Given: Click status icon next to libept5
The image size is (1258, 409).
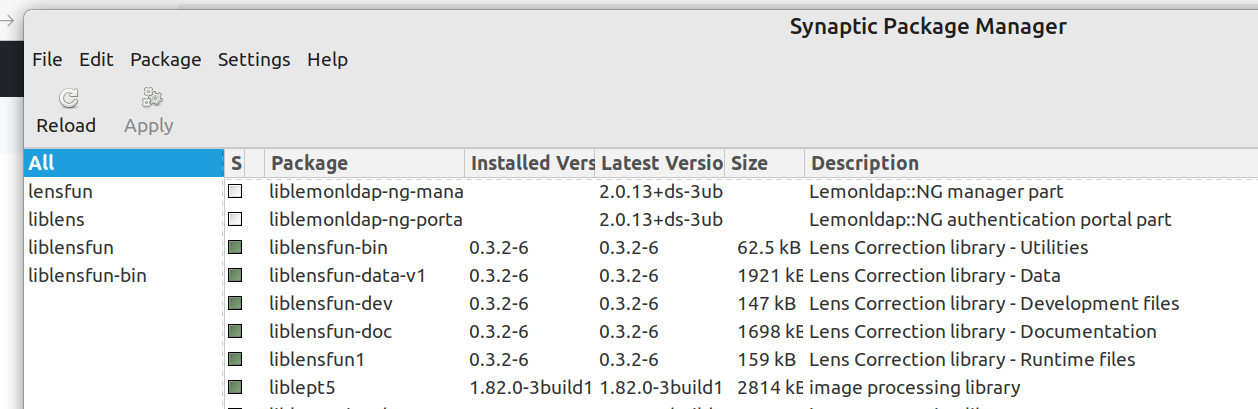Looking at the screenshot, I should coord(235,387).
